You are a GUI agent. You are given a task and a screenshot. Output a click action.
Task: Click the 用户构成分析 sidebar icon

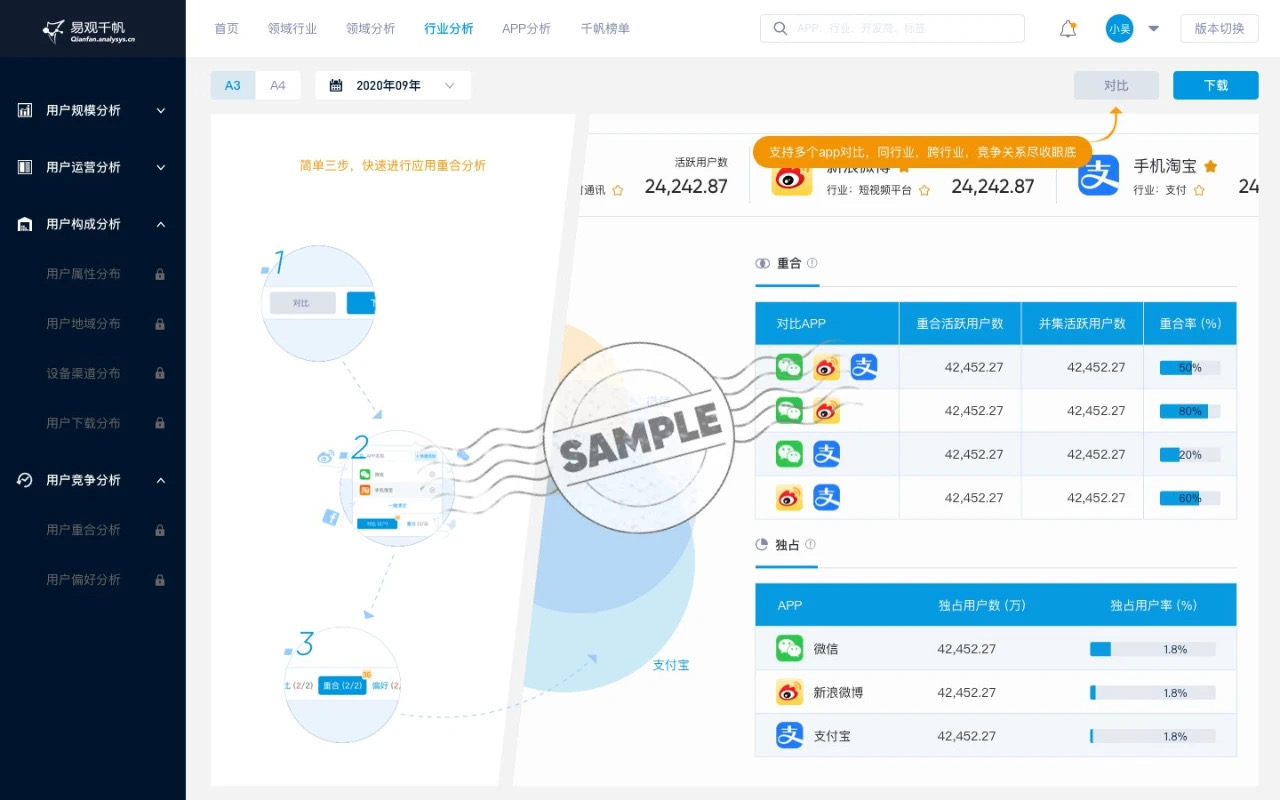pos(25,224)
